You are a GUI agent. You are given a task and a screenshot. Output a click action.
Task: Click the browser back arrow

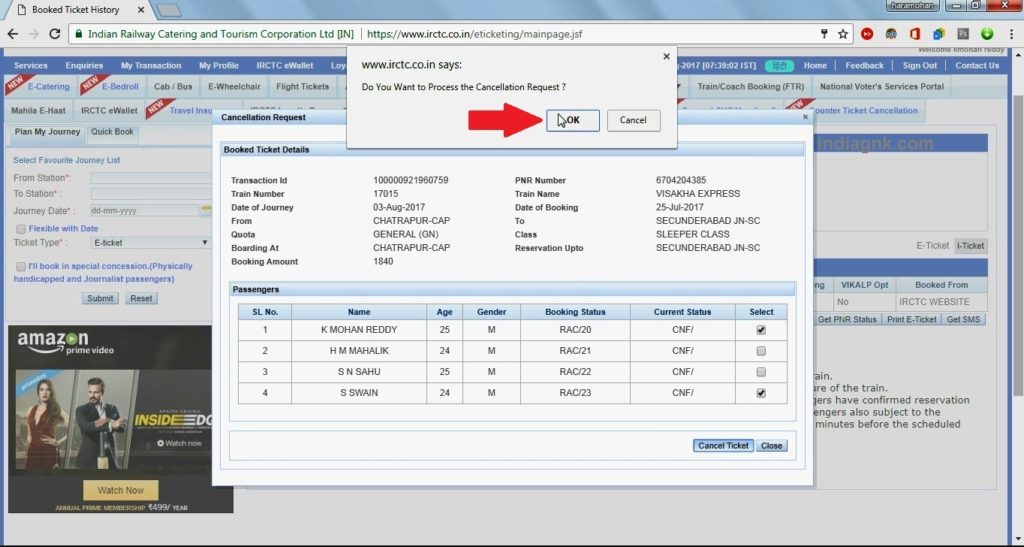(x=10, y=34)
